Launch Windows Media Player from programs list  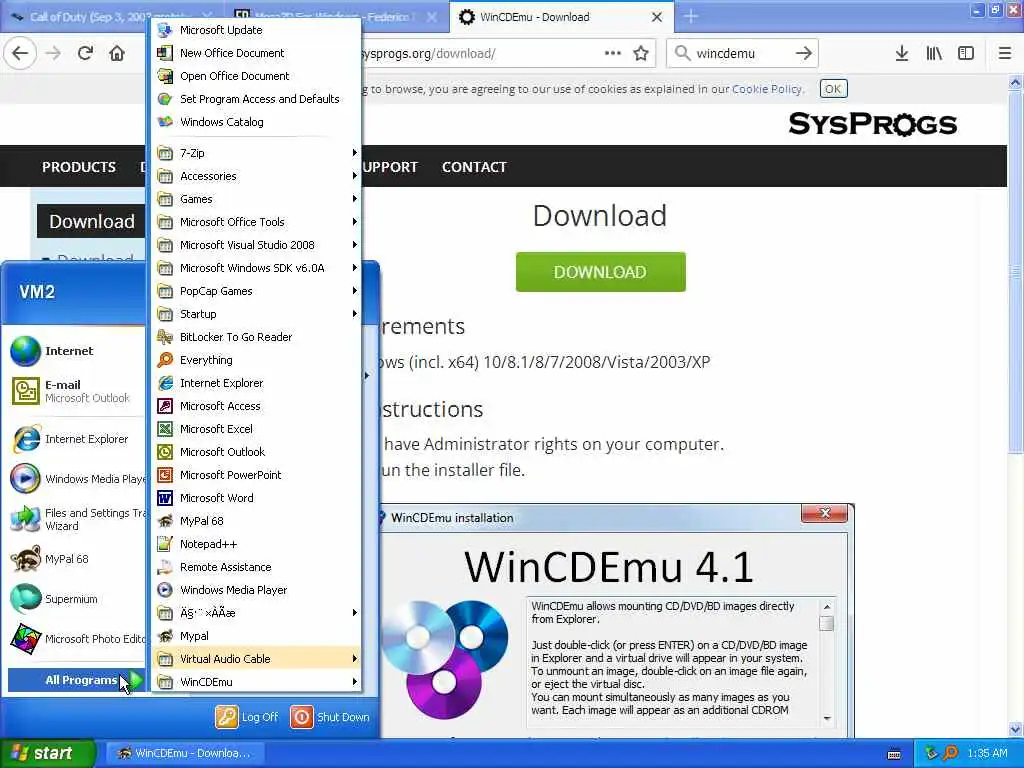[x=256, y=590]
